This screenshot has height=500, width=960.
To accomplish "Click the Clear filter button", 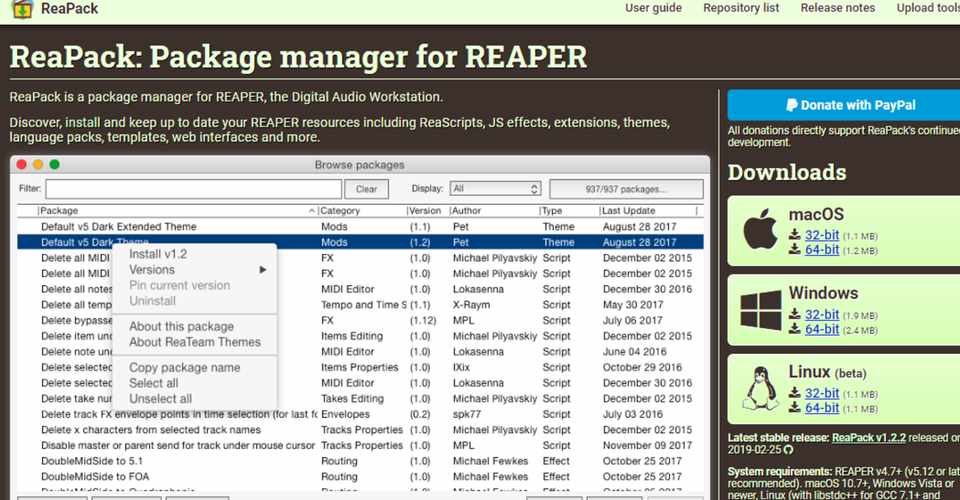I will [x=366, y=189].
